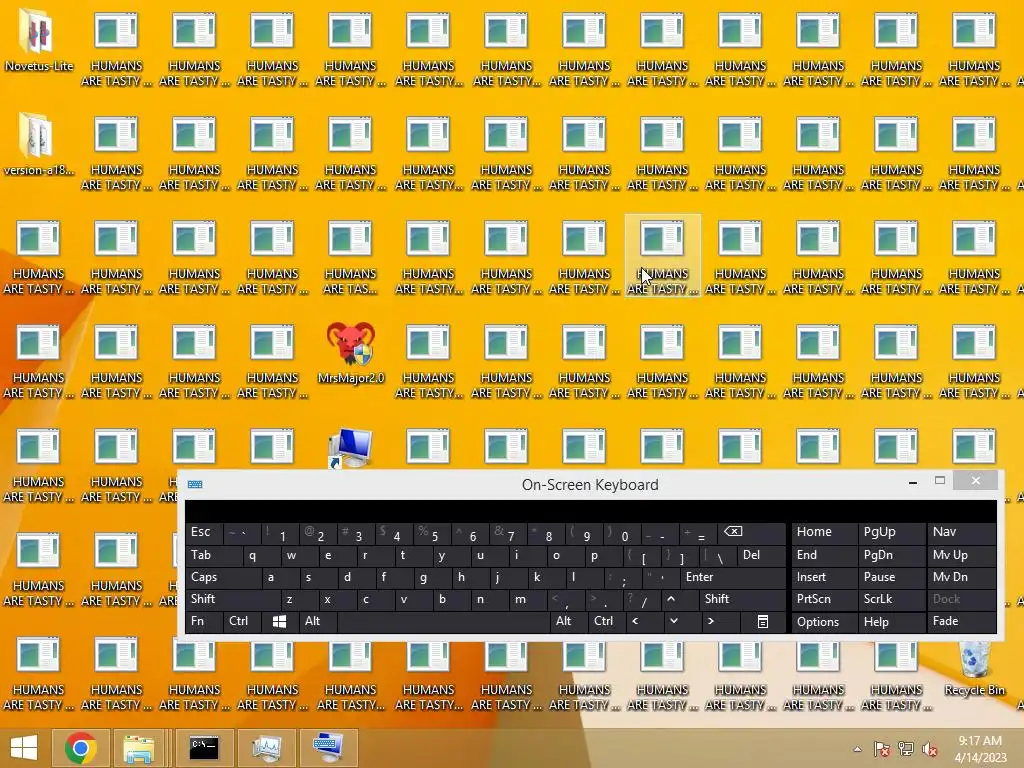Click the q key
This screenshot has width=1024, height=768.
point(260,556)
